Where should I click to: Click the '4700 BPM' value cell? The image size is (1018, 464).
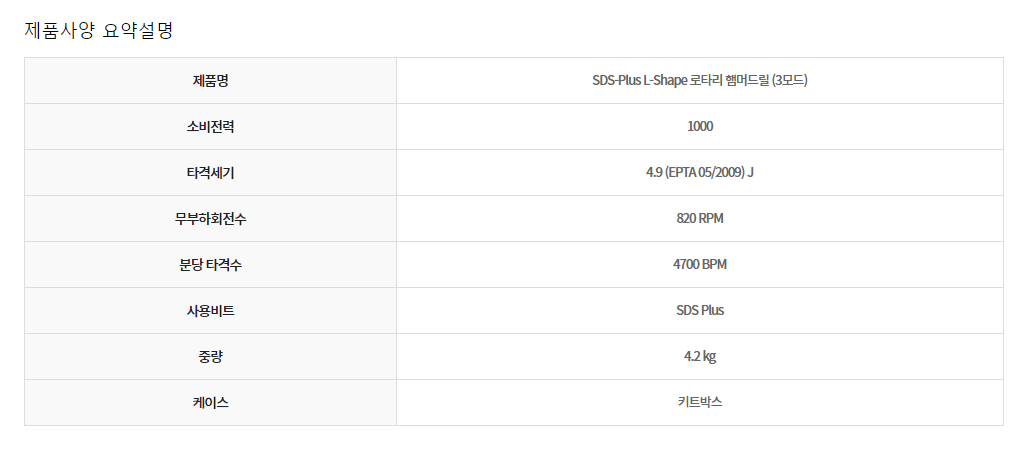pos(700,265)
